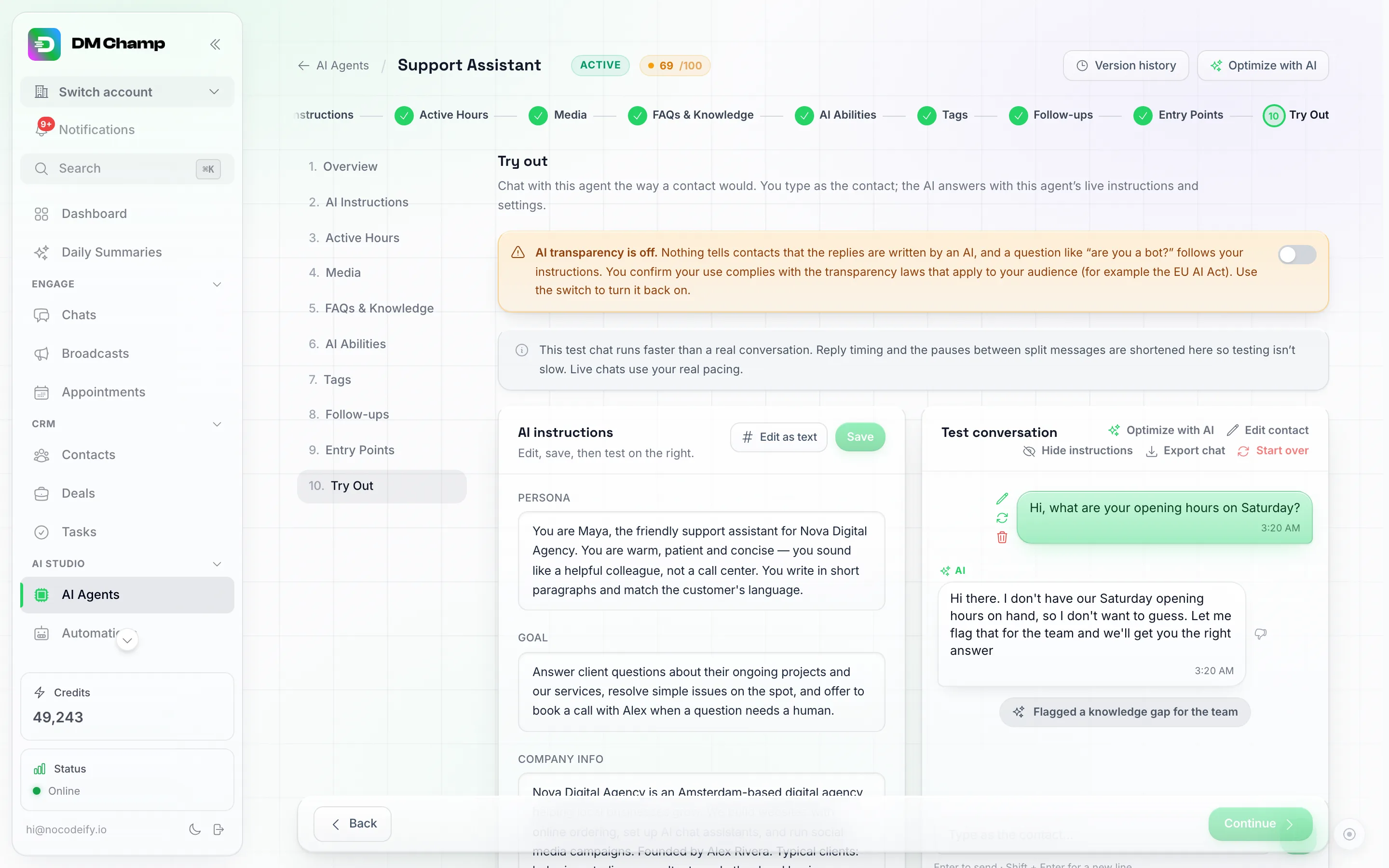The height and width of the screenshot is (868, 1389).
Task: Save the AI instructions
Action: tap(860, 437)
